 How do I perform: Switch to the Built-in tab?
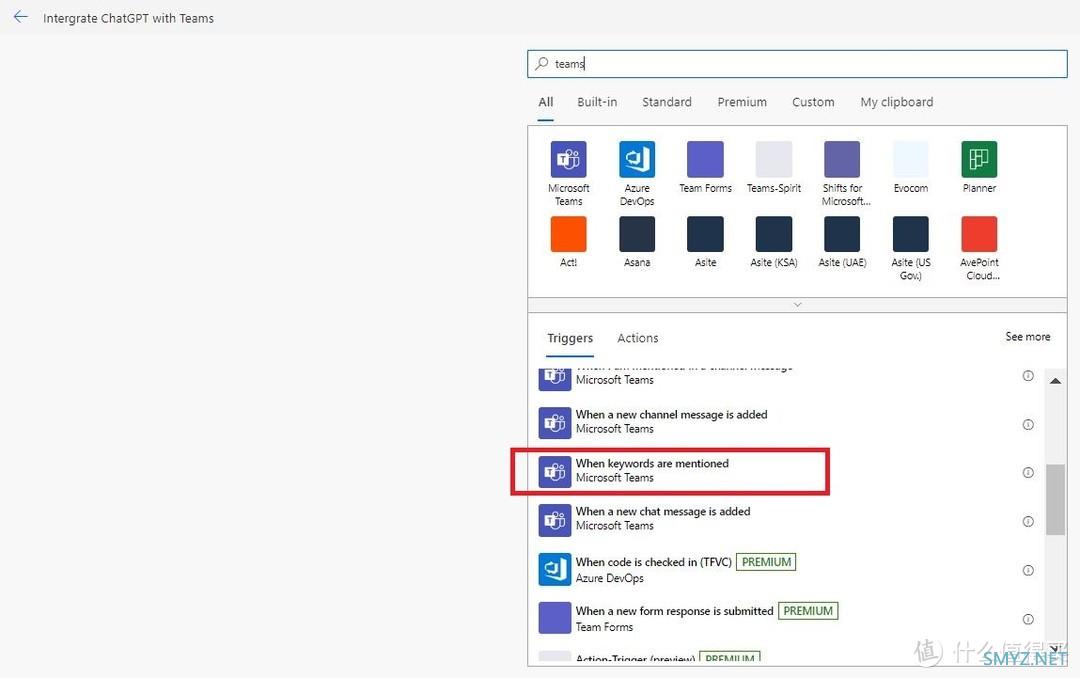(597, 102)
